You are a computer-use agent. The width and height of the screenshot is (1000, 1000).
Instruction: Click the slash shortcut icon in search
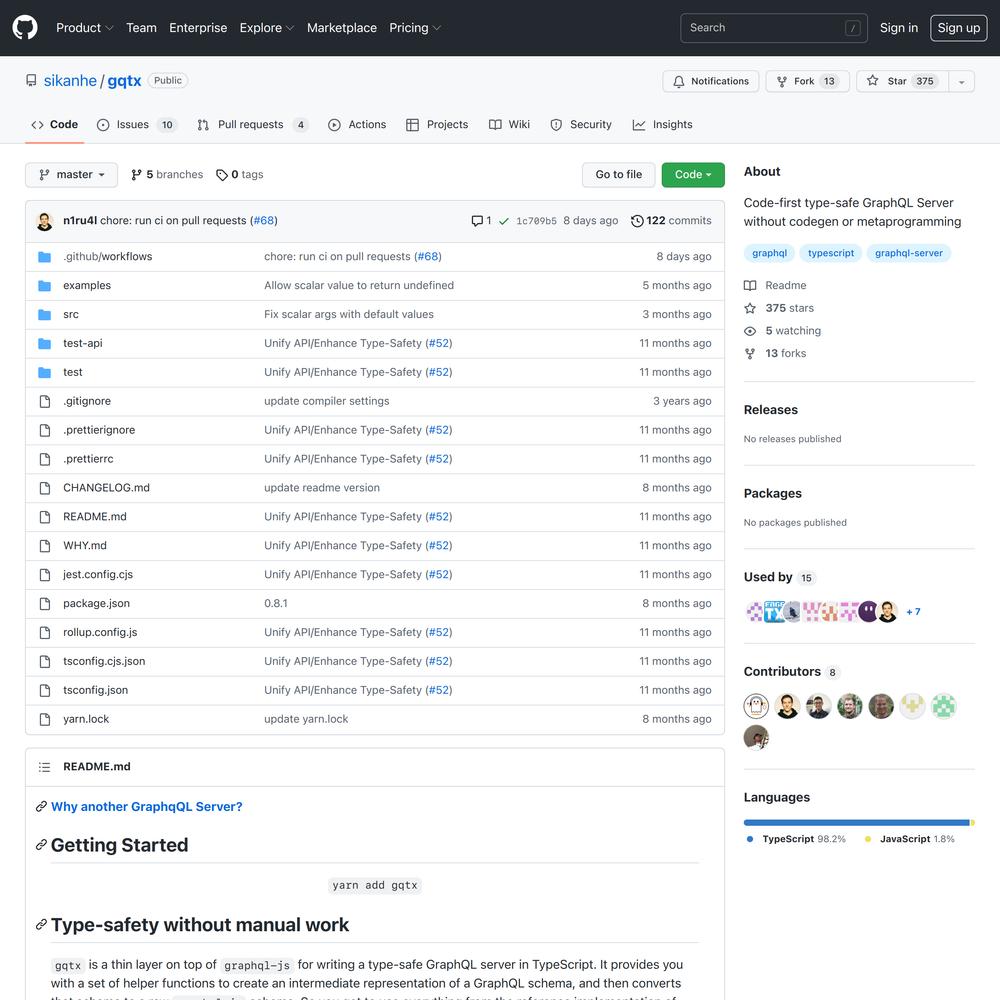[x=853, y=28]
